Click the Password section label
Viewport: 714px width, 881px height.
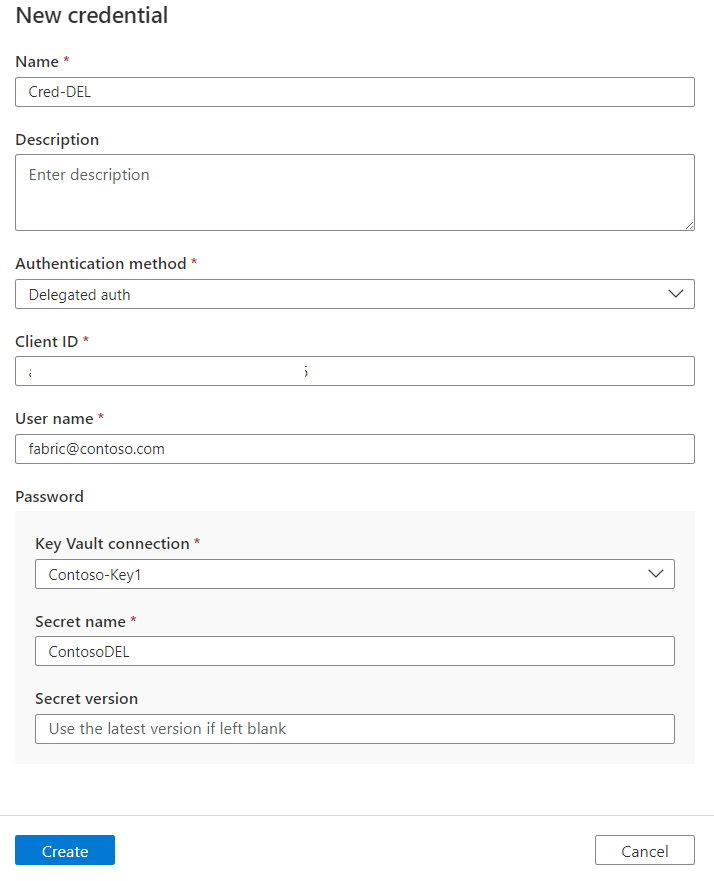(x=49, y=496)
